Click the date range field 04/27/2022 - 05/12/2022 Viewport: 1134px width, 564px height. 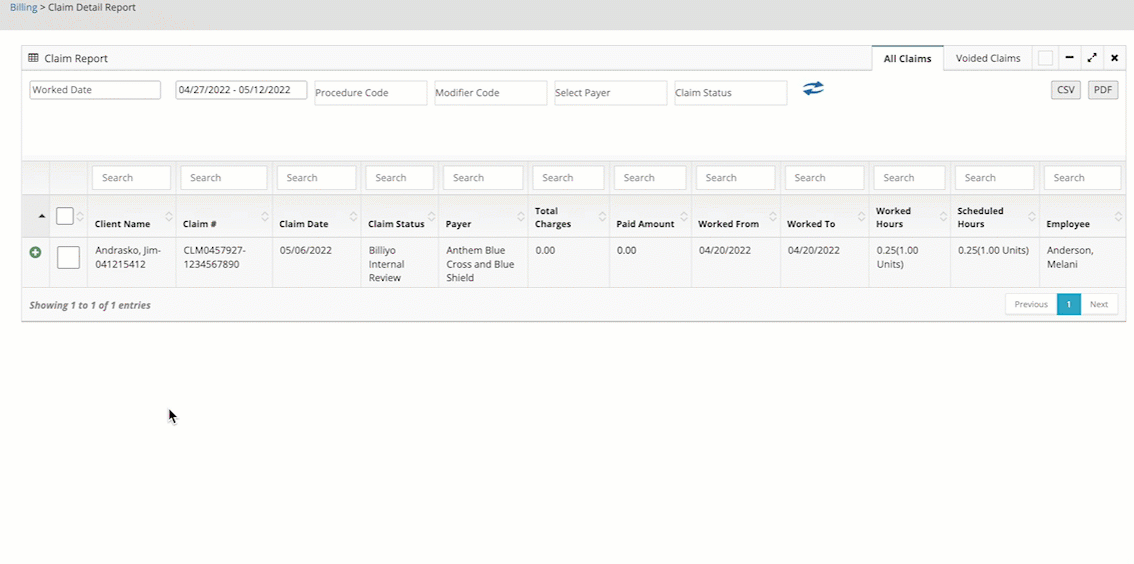pyautogui.click(x=241, y=90)
